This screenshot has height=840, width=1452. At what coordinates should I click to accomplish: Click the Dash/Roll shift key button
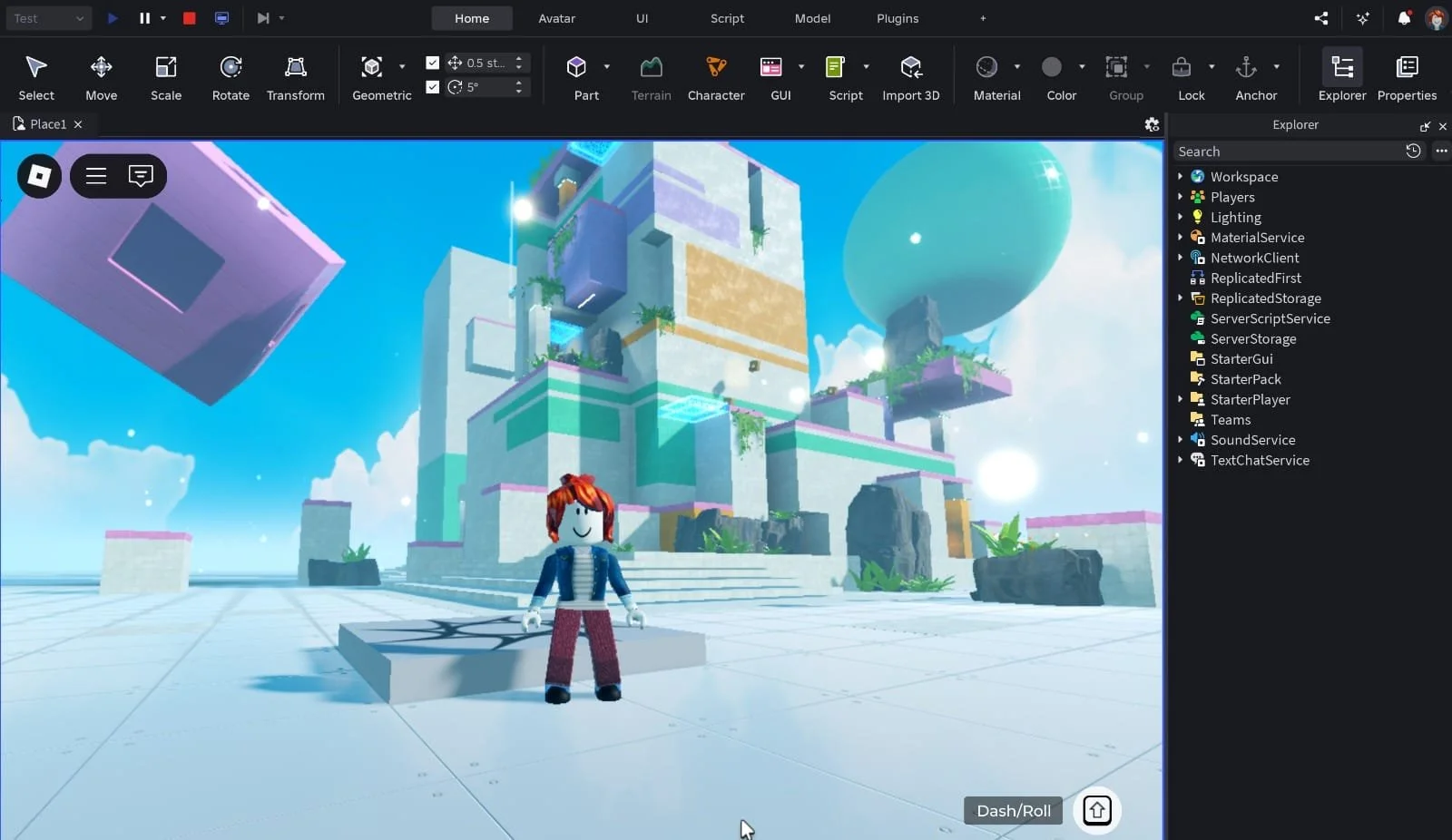(1097, 810)
